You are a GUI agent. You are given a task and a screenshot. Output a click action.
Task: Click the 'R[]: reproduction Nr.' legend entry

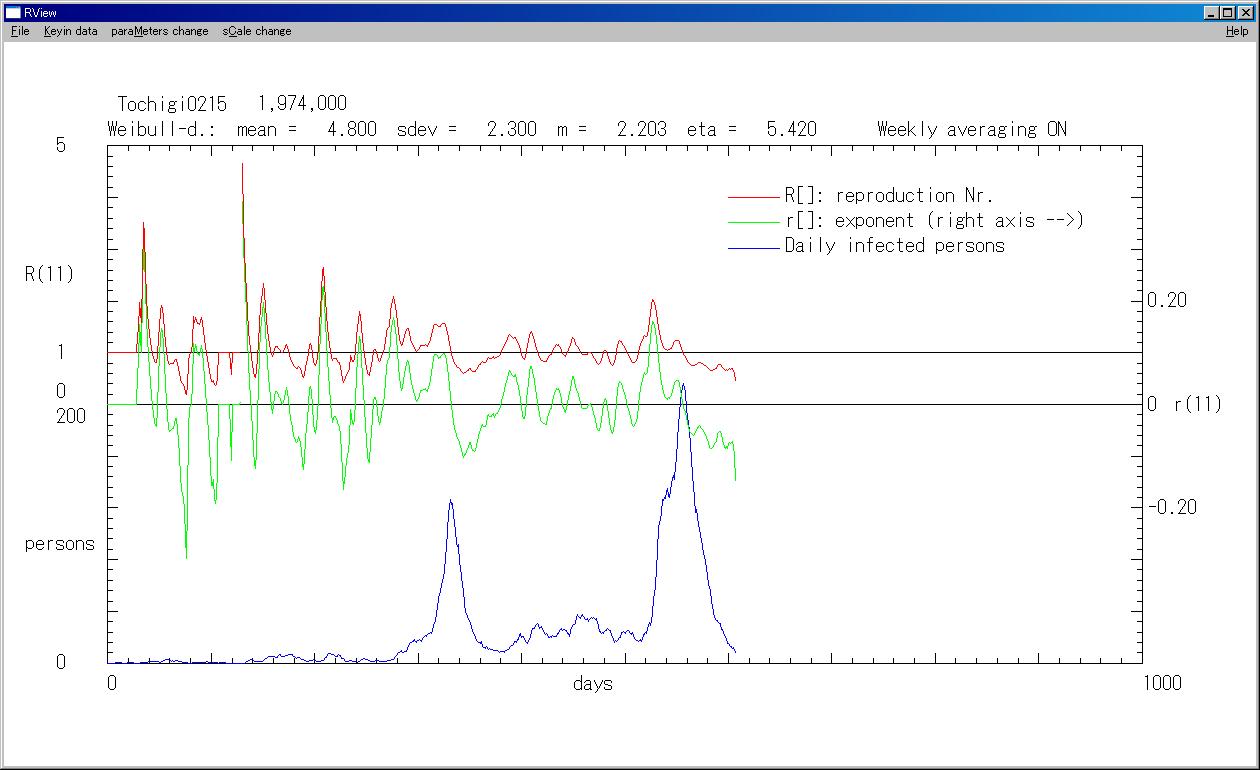point(889,195)
